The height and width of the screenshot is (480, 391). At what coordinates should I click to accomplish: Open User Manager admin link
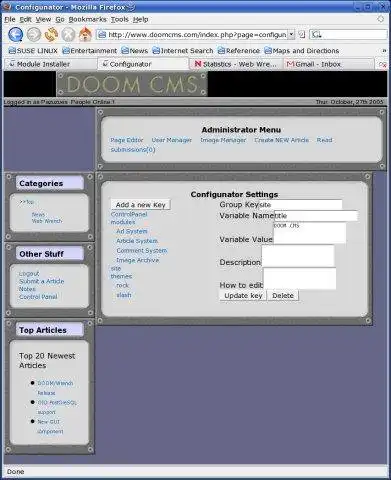172,140
